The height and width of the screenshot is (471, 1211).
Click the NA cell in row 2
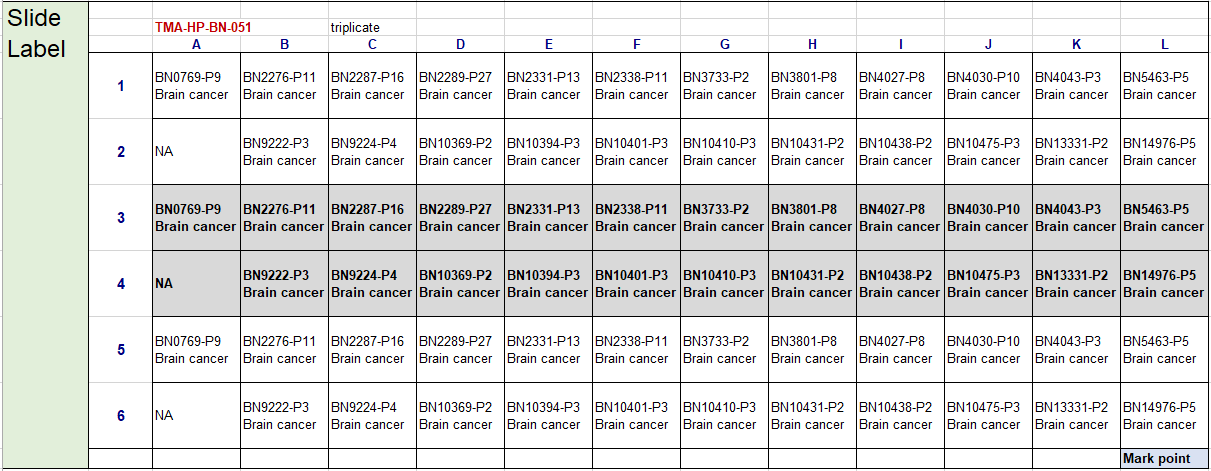[196, 152]
